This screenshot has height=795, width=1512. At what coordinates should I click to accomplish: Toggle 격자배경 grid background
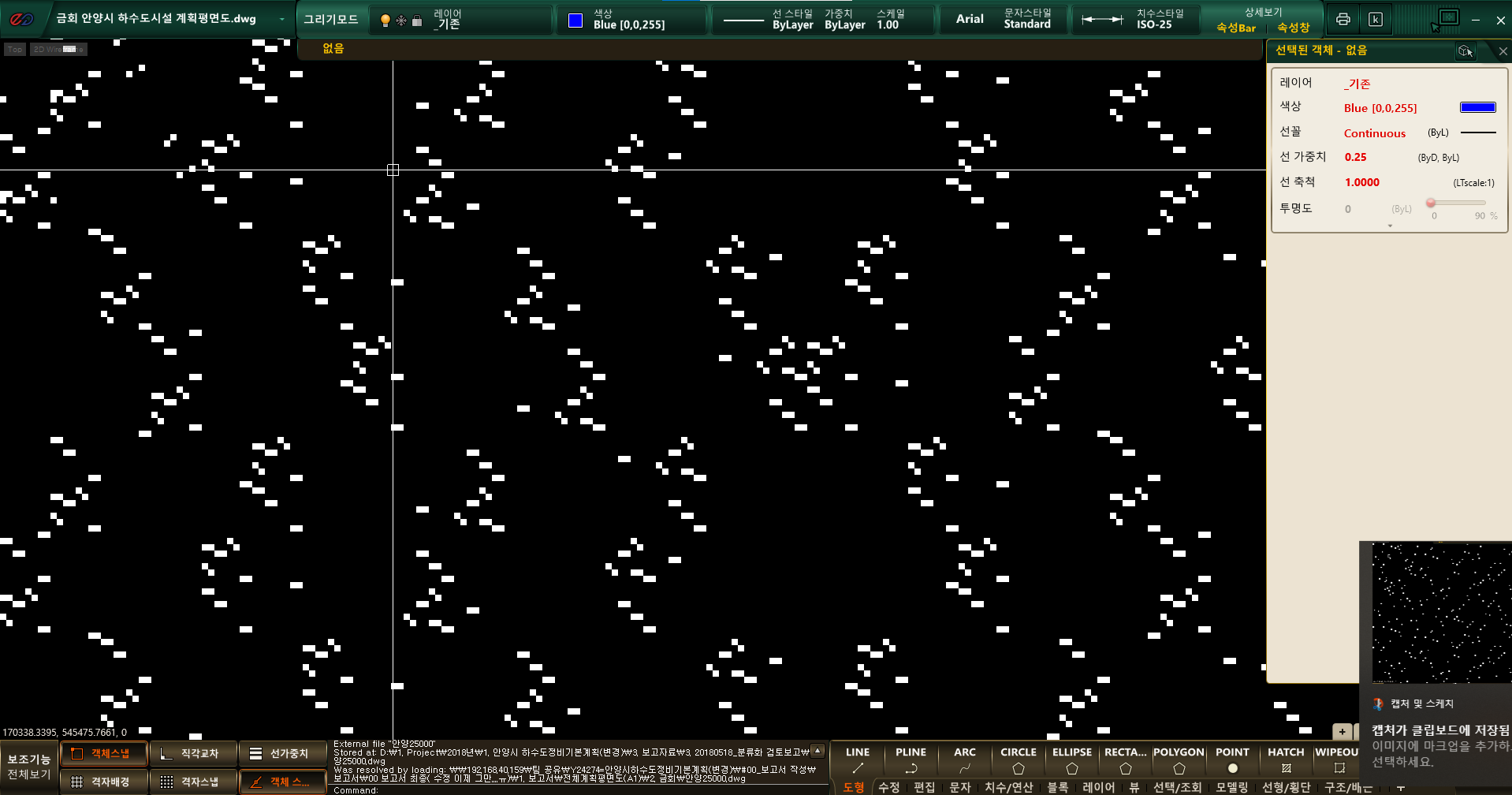104,782
